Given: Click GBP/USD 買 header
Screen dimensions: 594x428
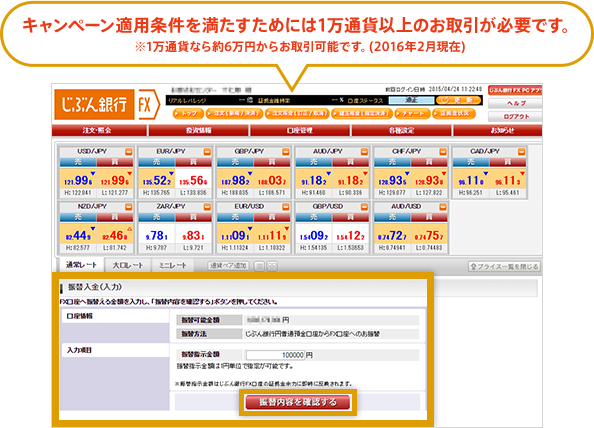Looking at the screenshot, I should (350, 217).
